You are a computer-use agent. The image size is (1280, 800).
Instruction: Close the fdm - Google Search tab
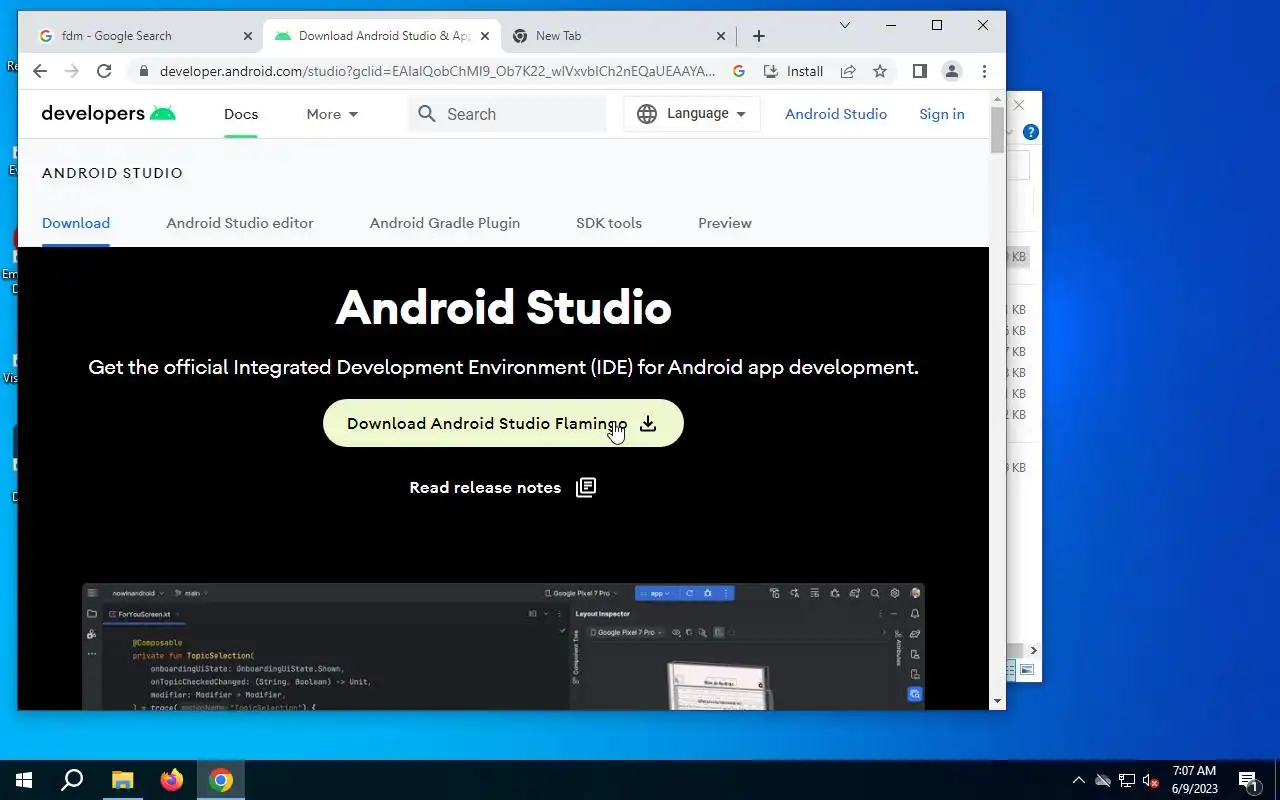(x=248, y=36)
